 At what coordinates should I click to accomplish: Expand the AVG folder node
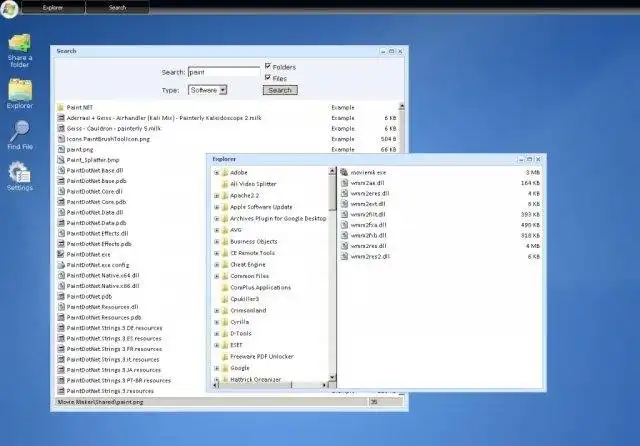[217, 230]
